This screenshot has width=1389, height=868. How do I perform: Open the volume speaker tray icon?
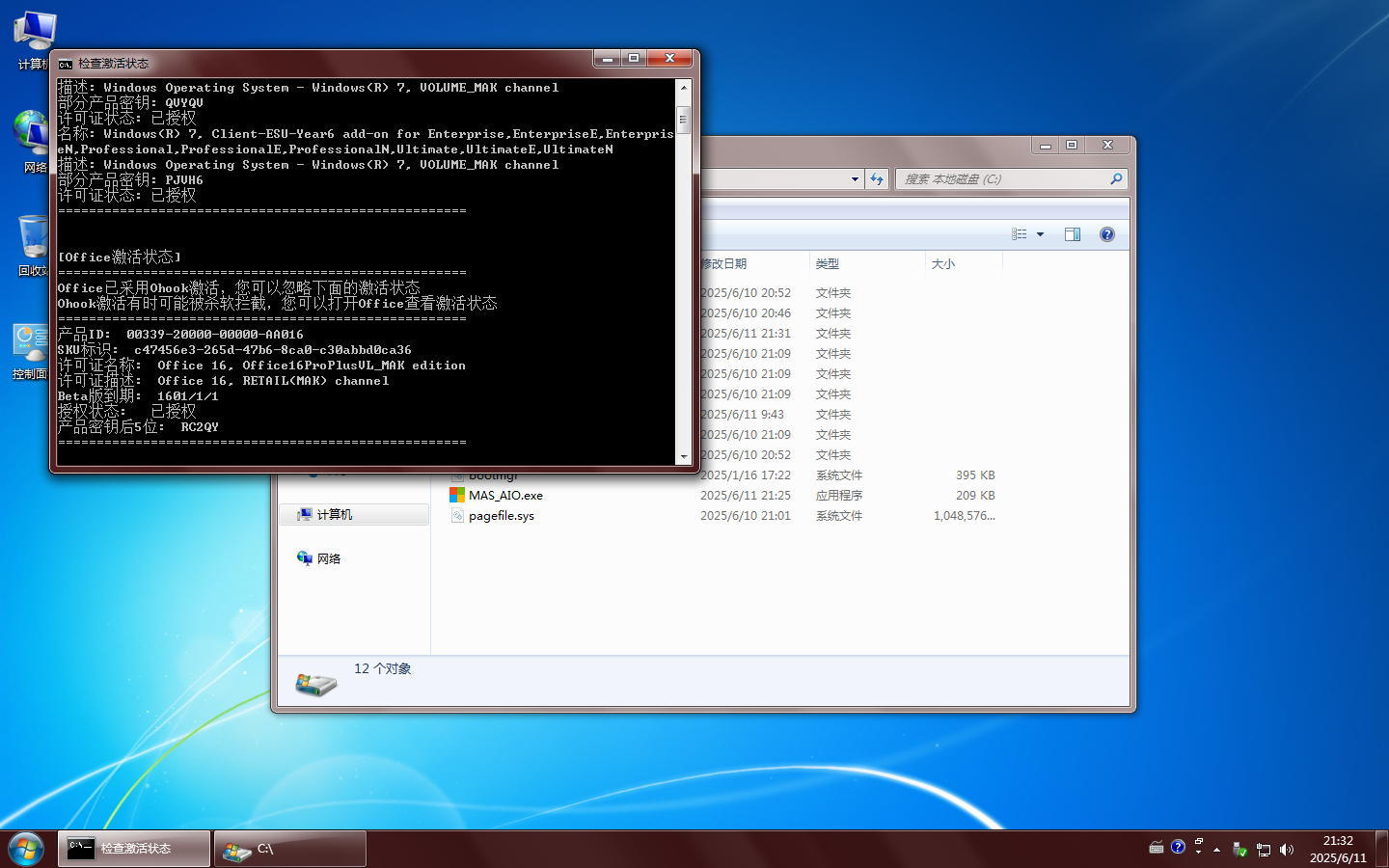[1286, 850]
